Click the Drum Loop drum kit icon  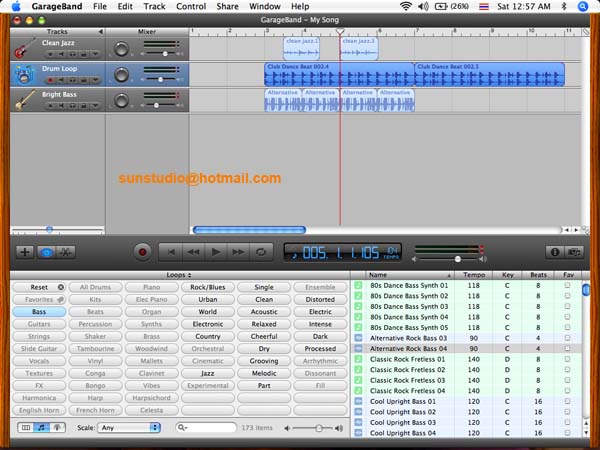24,74
